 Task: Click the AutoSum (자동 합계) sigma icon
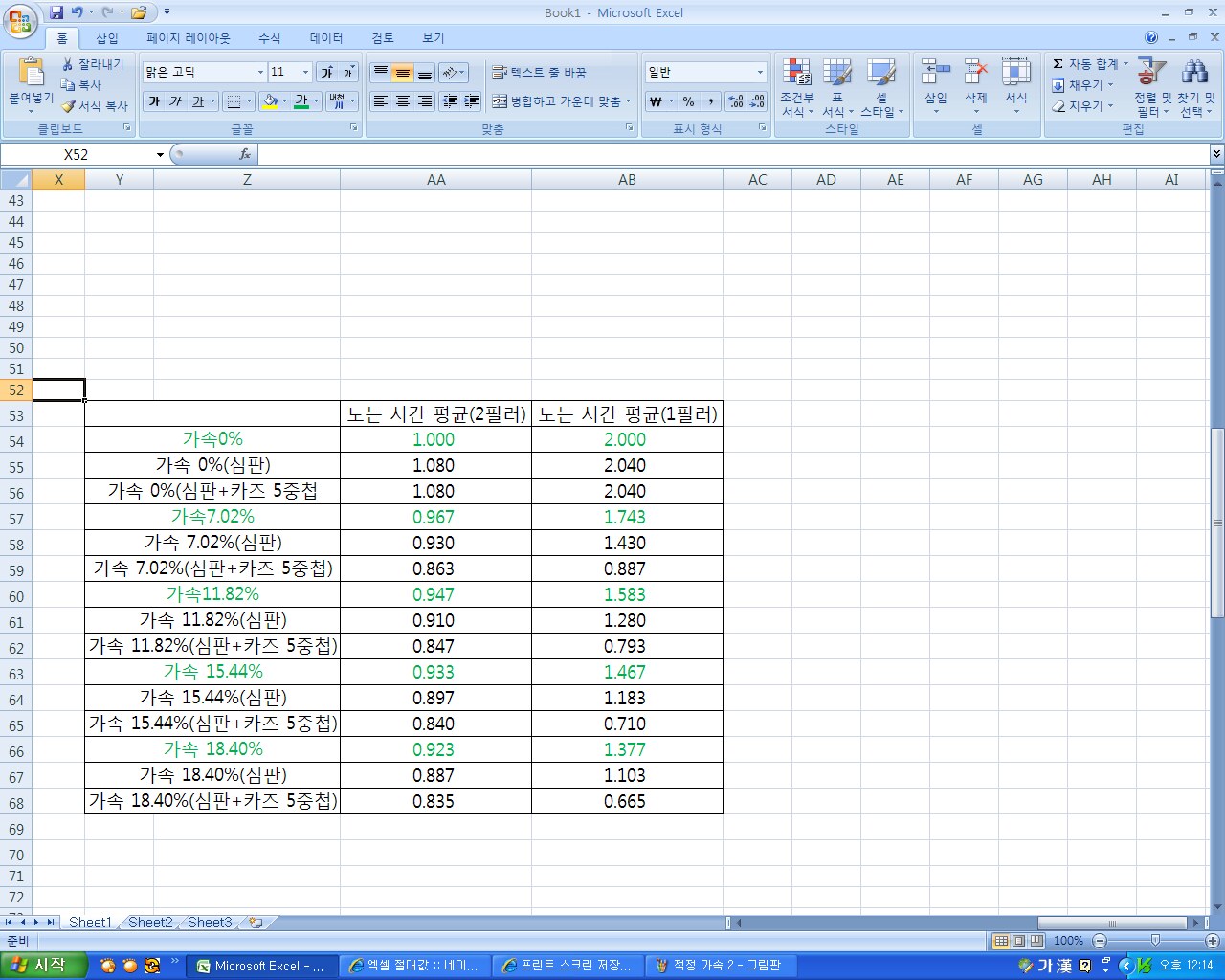tap(1058, 64)
